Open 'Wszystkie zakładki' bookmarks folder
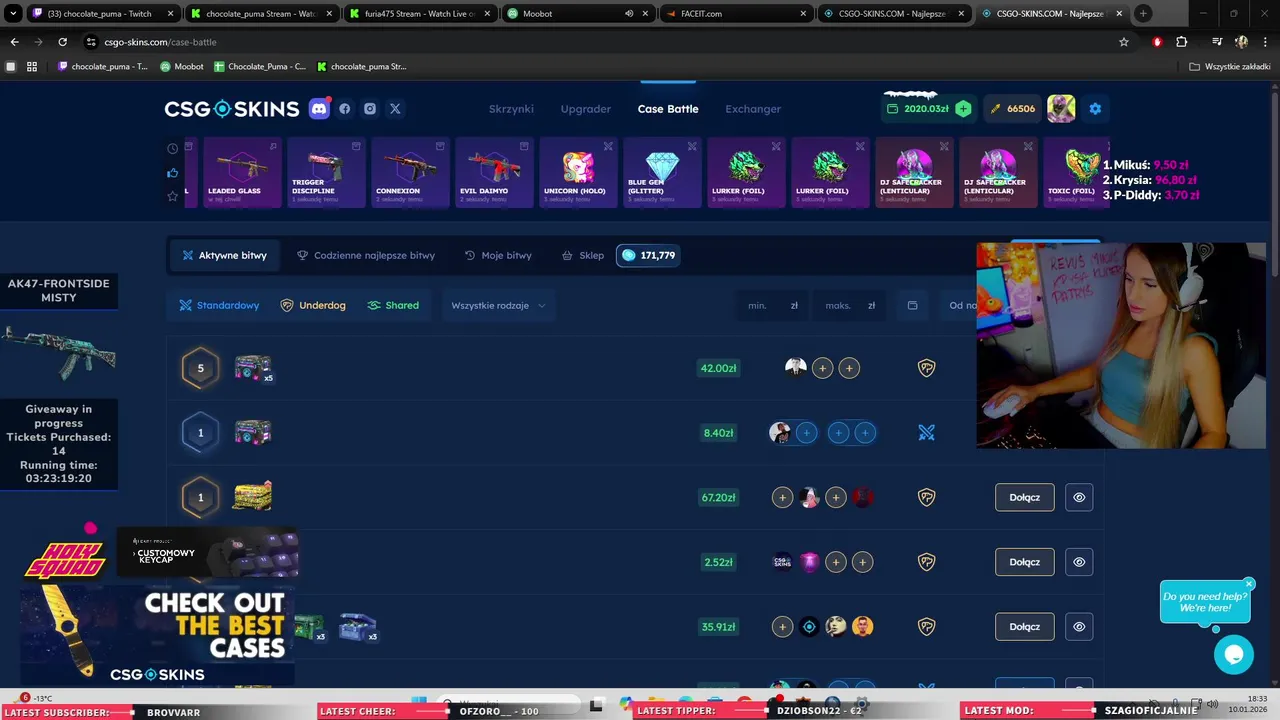This screenshot has width=1280, height=720. (1230, 67)
